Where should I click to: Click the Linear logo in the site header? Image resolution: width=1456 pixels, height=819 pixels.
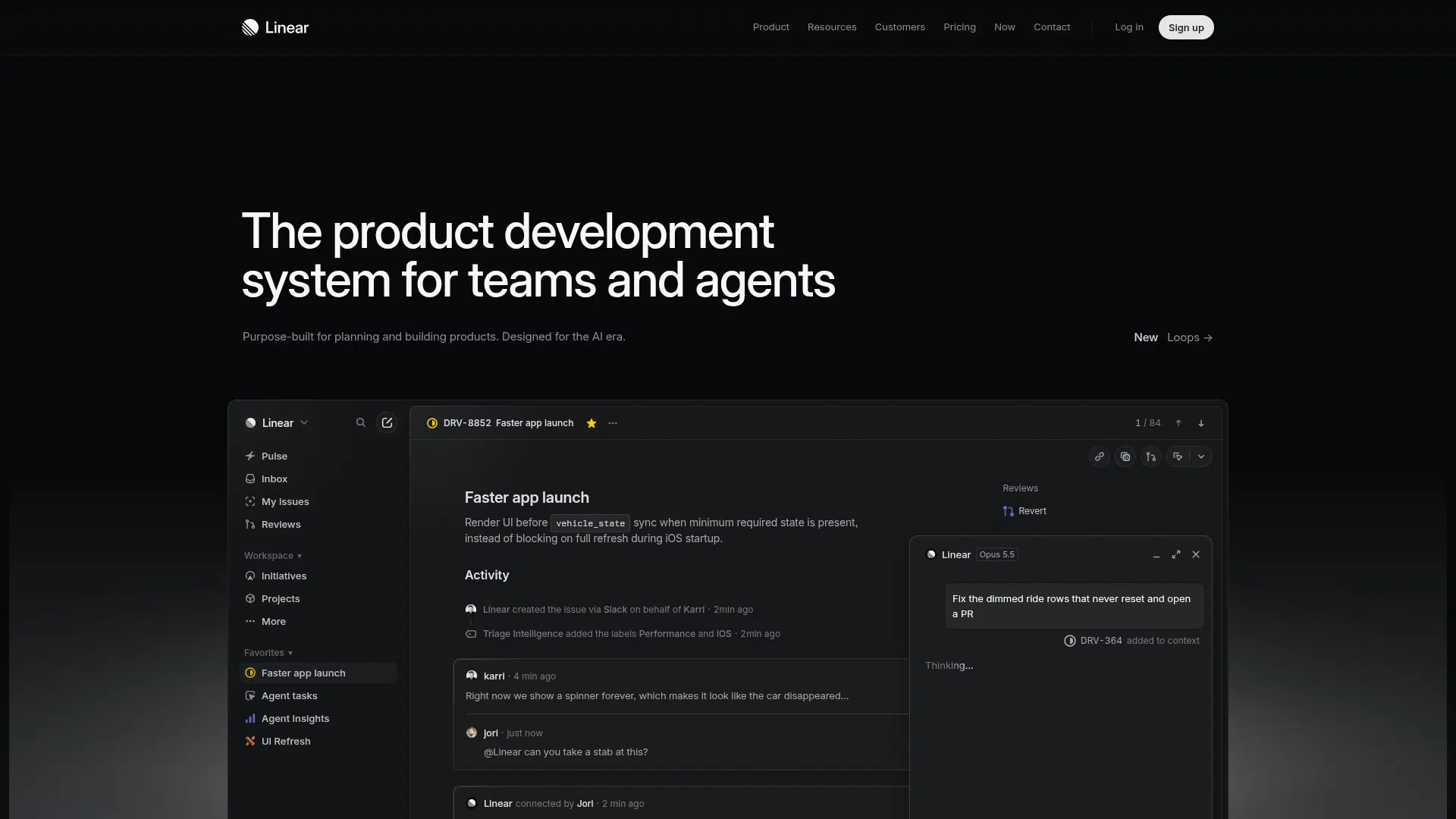point(275,27)
